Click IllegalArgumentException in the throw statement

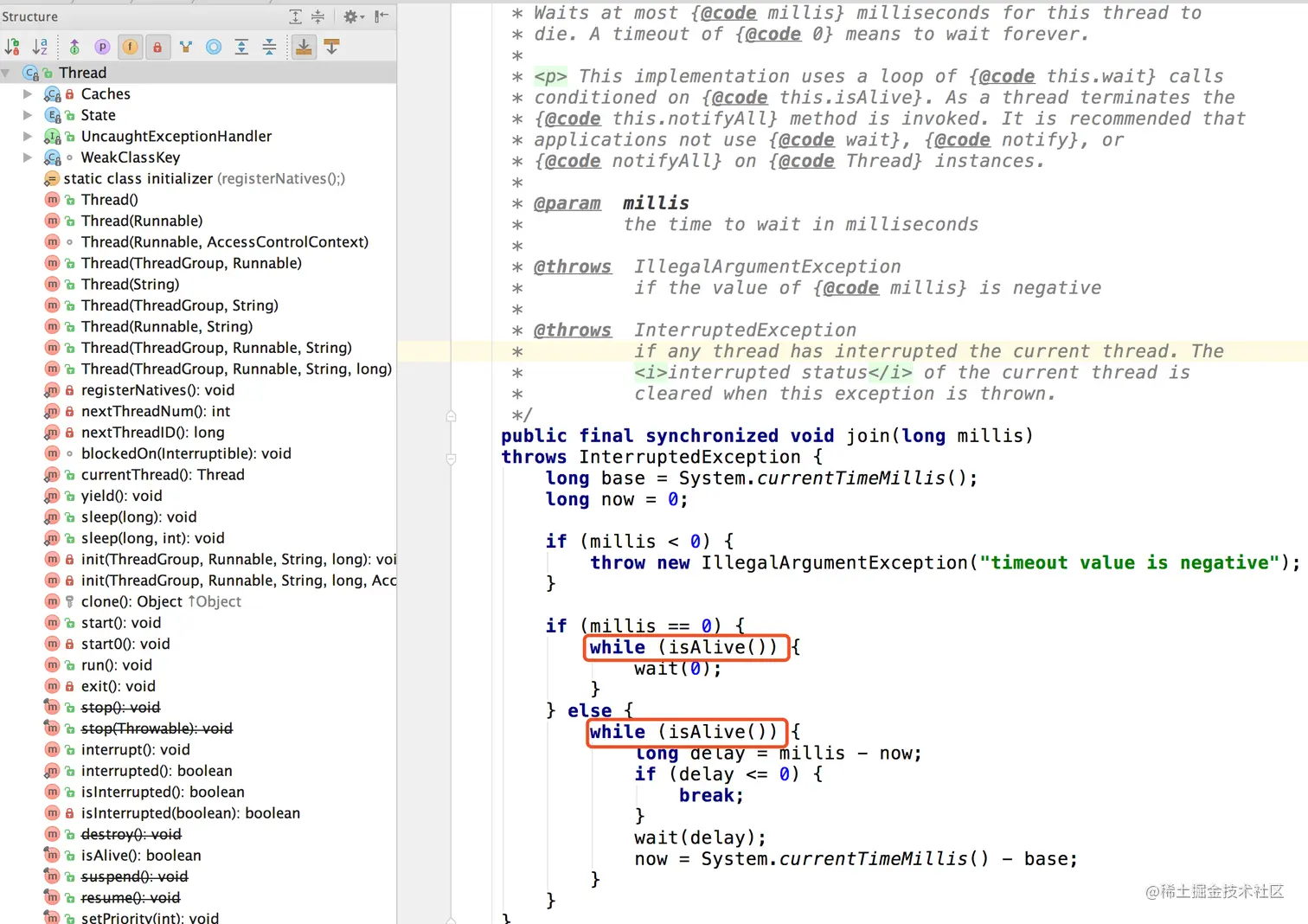[x=835, y=563]
